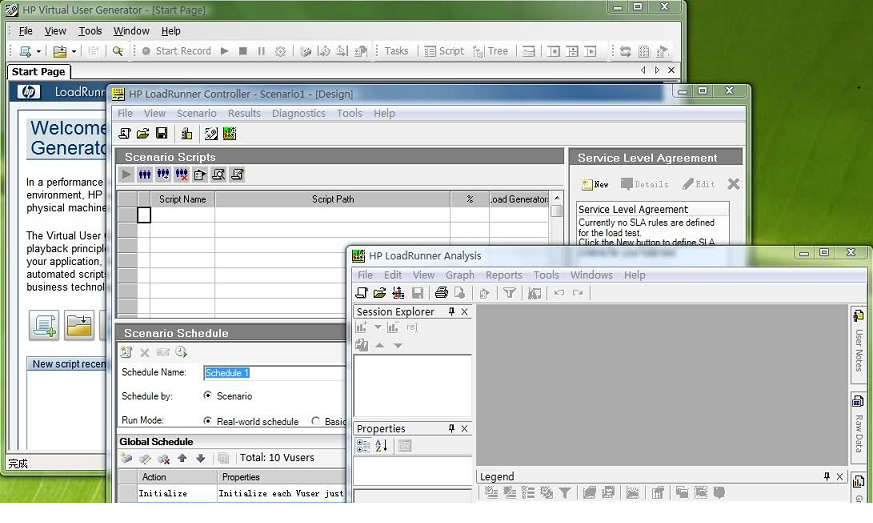Image resolution: width=873 pixels, height=523 pixels.
Task: Click Script Path column header
Action: pos(332,199)
